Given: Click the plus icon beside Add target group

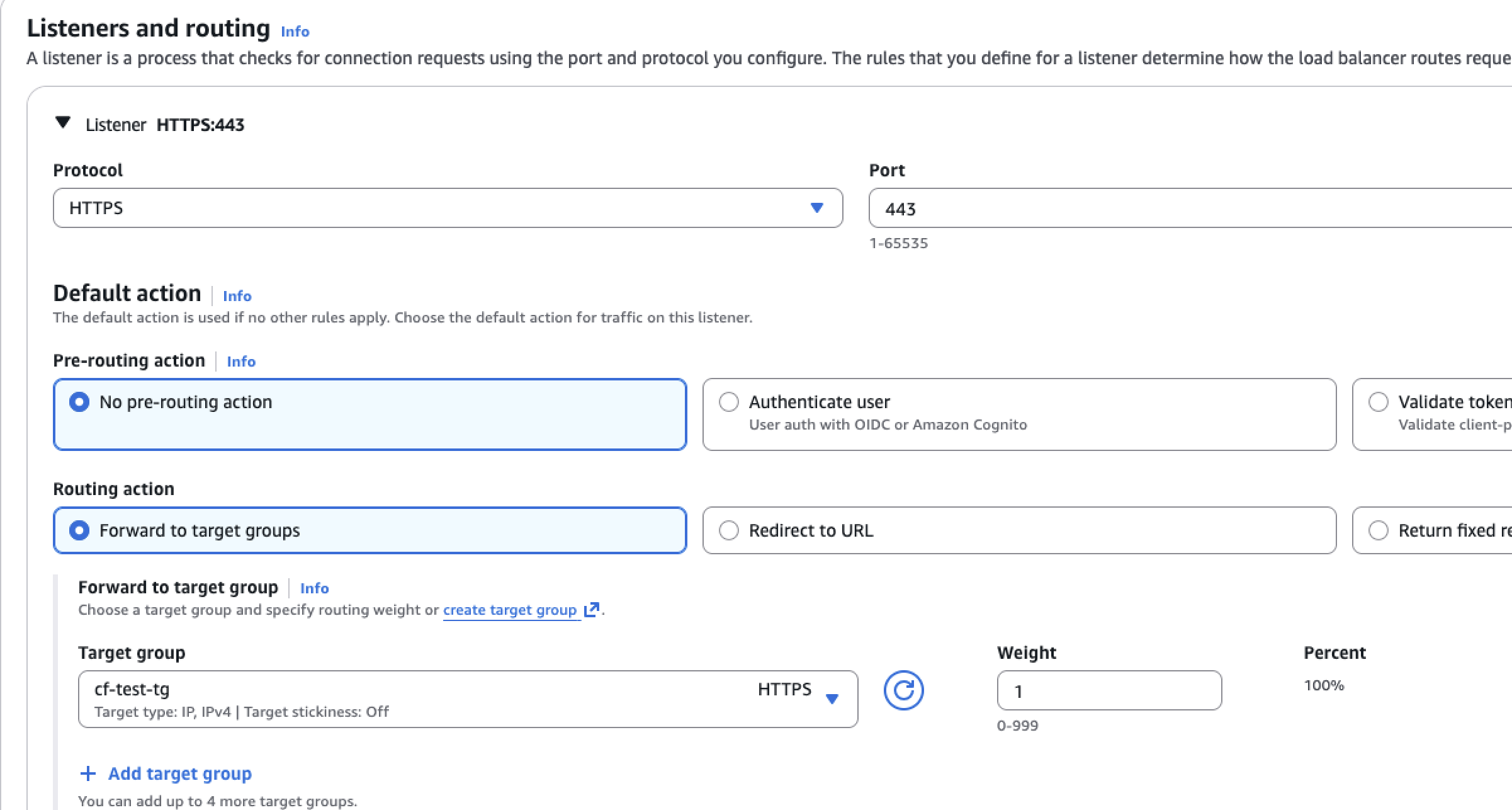Looking at the screenshot, I should pyautogui.click(x=88, y=773).
